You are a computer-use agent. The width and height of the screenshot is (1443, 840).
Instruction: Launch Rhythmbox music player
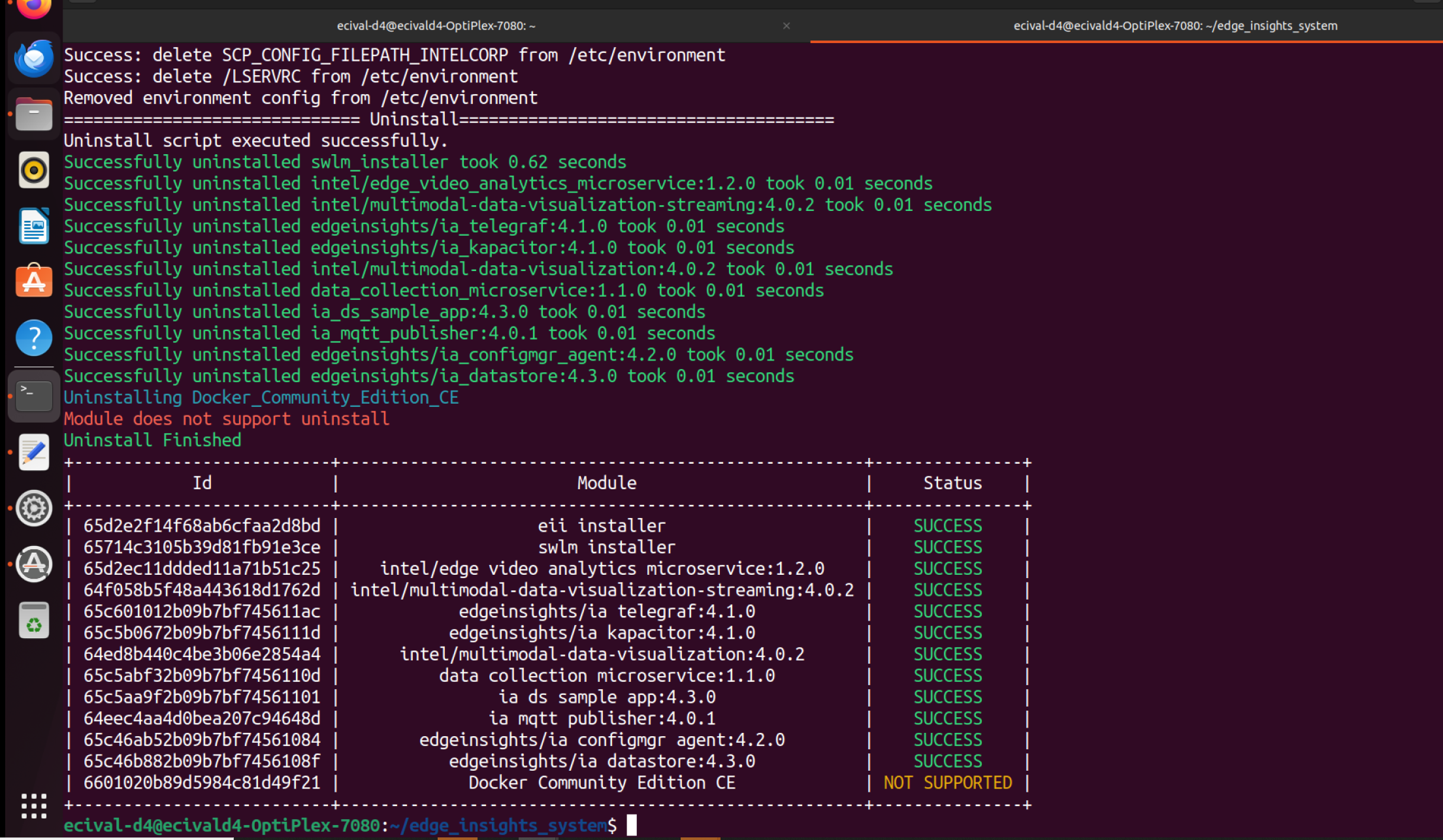(34, 170)
